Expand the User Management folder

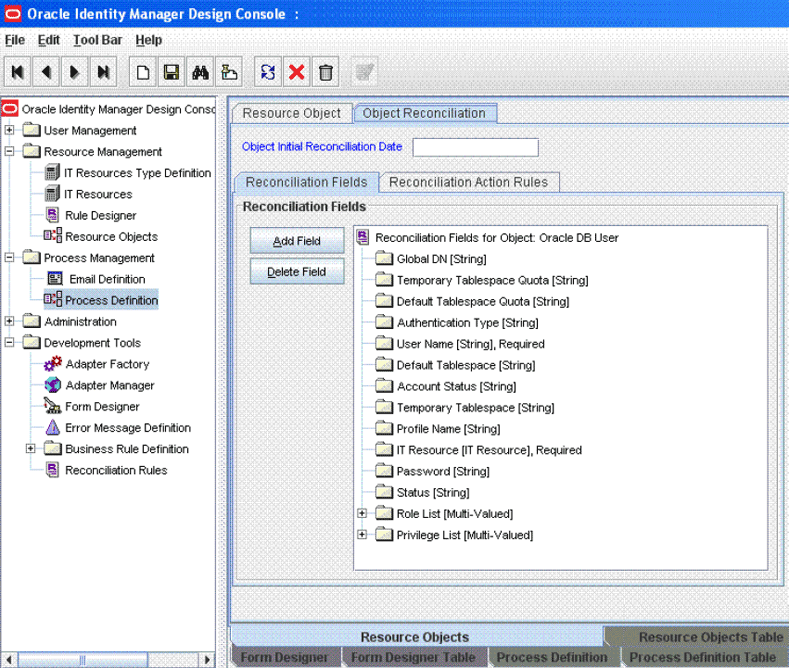click(9, 130)
